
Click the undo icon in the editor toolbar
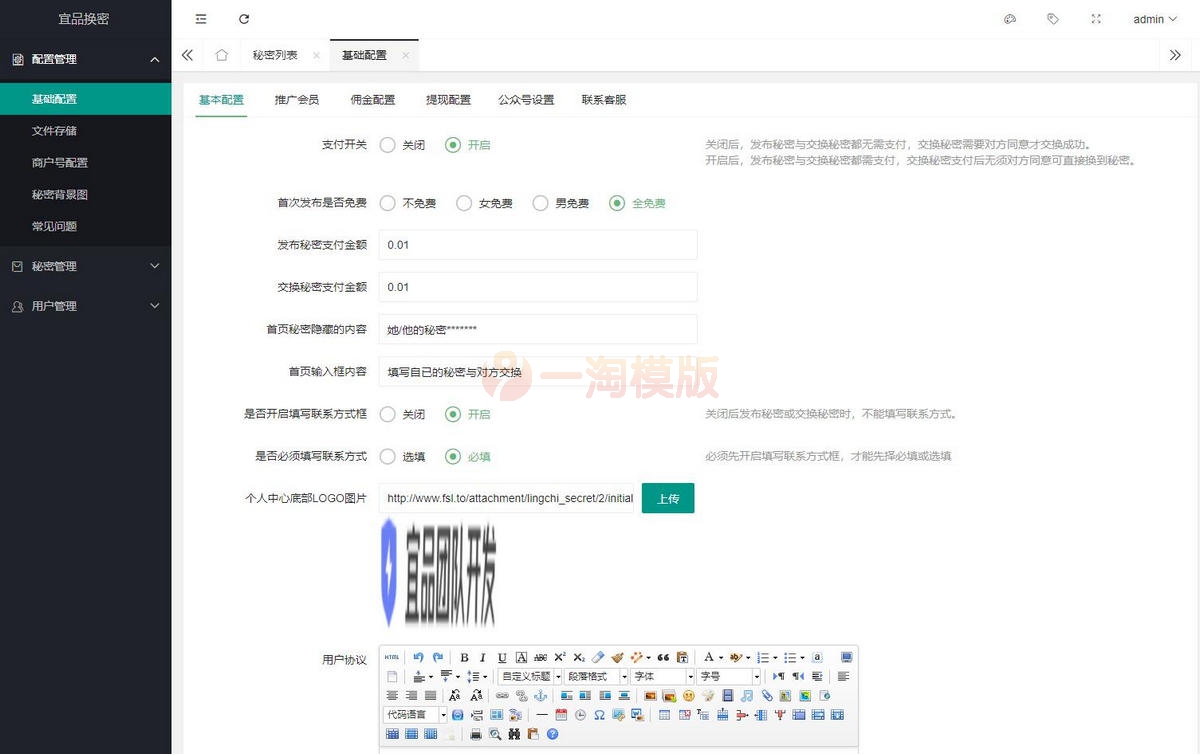click(x=418, y=655)
